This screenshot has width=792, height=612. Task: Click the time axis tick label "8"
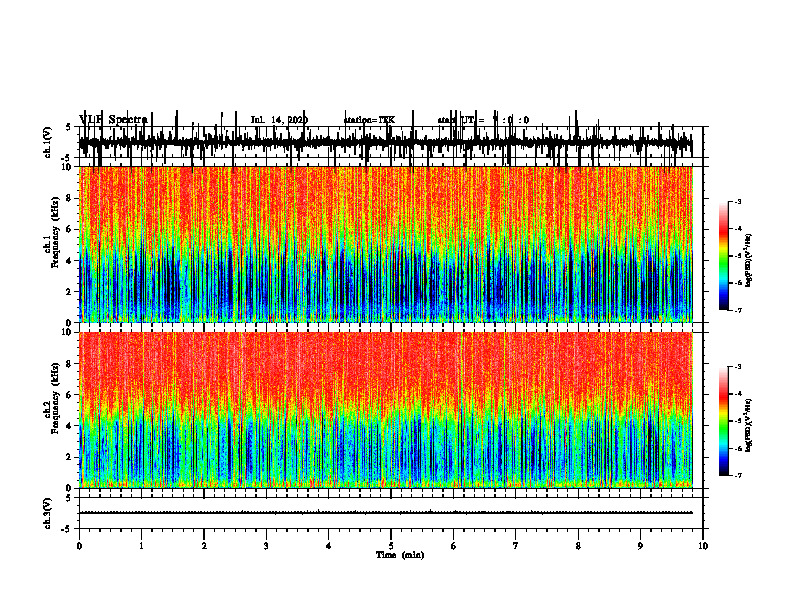tap(578, 546)
